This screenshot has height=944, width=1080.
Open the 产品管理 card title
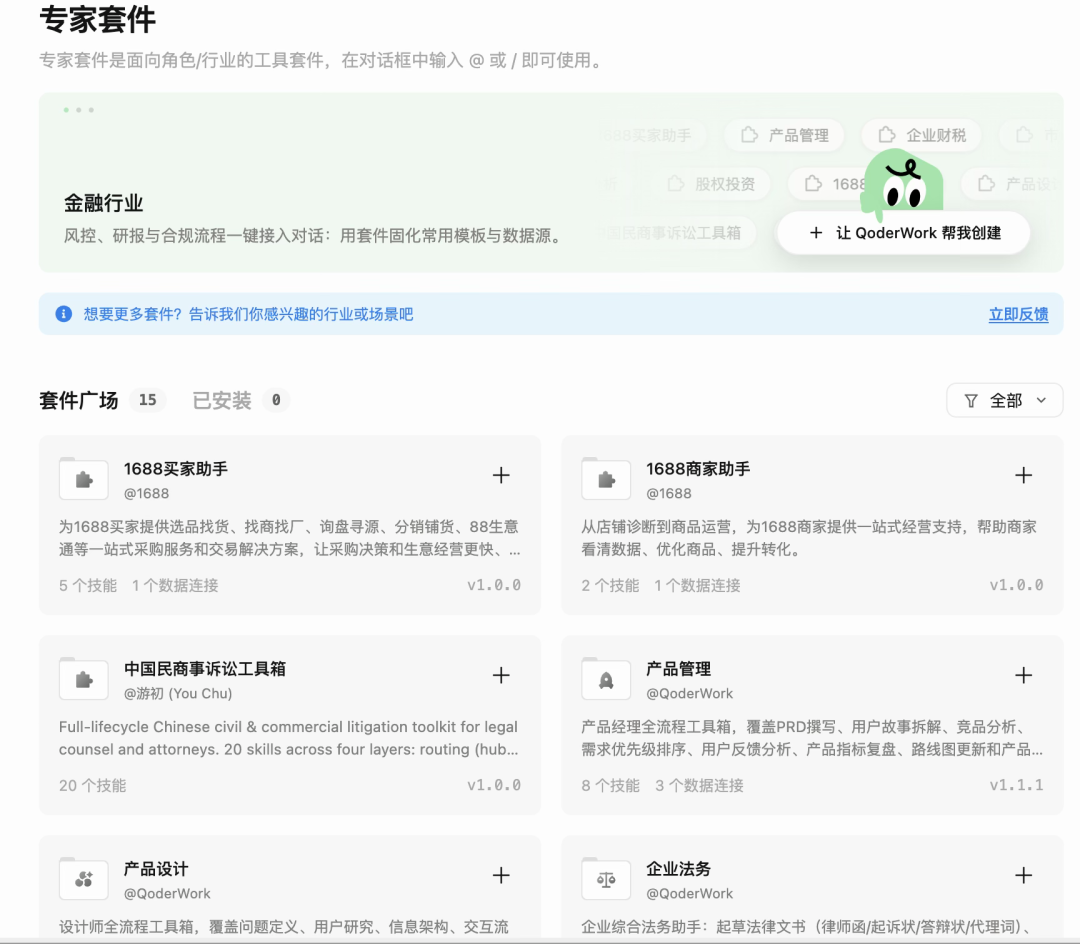tap(678, 669)
